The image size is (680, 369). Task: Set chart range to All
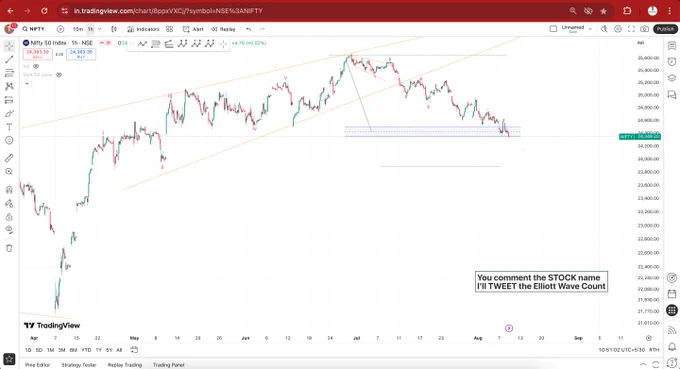click(119, 350)
